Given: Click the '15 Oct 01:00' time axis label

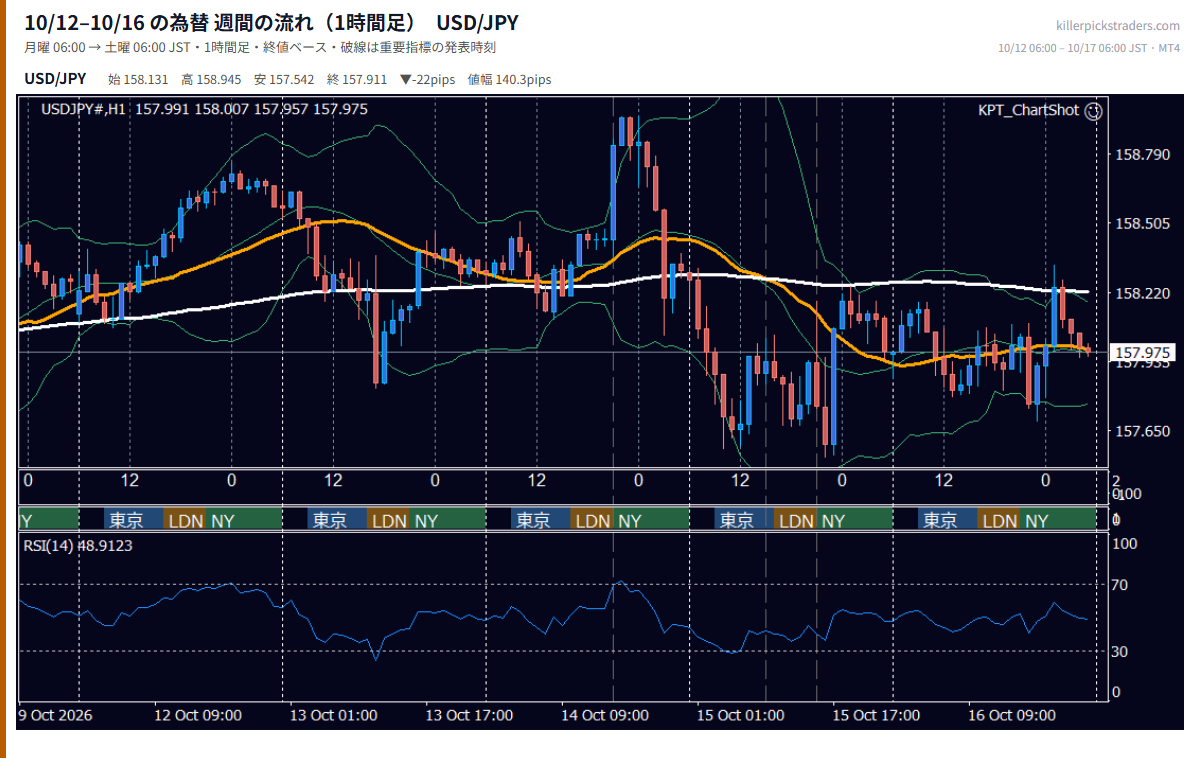Looking at the screenshot, I should point(741,715).
